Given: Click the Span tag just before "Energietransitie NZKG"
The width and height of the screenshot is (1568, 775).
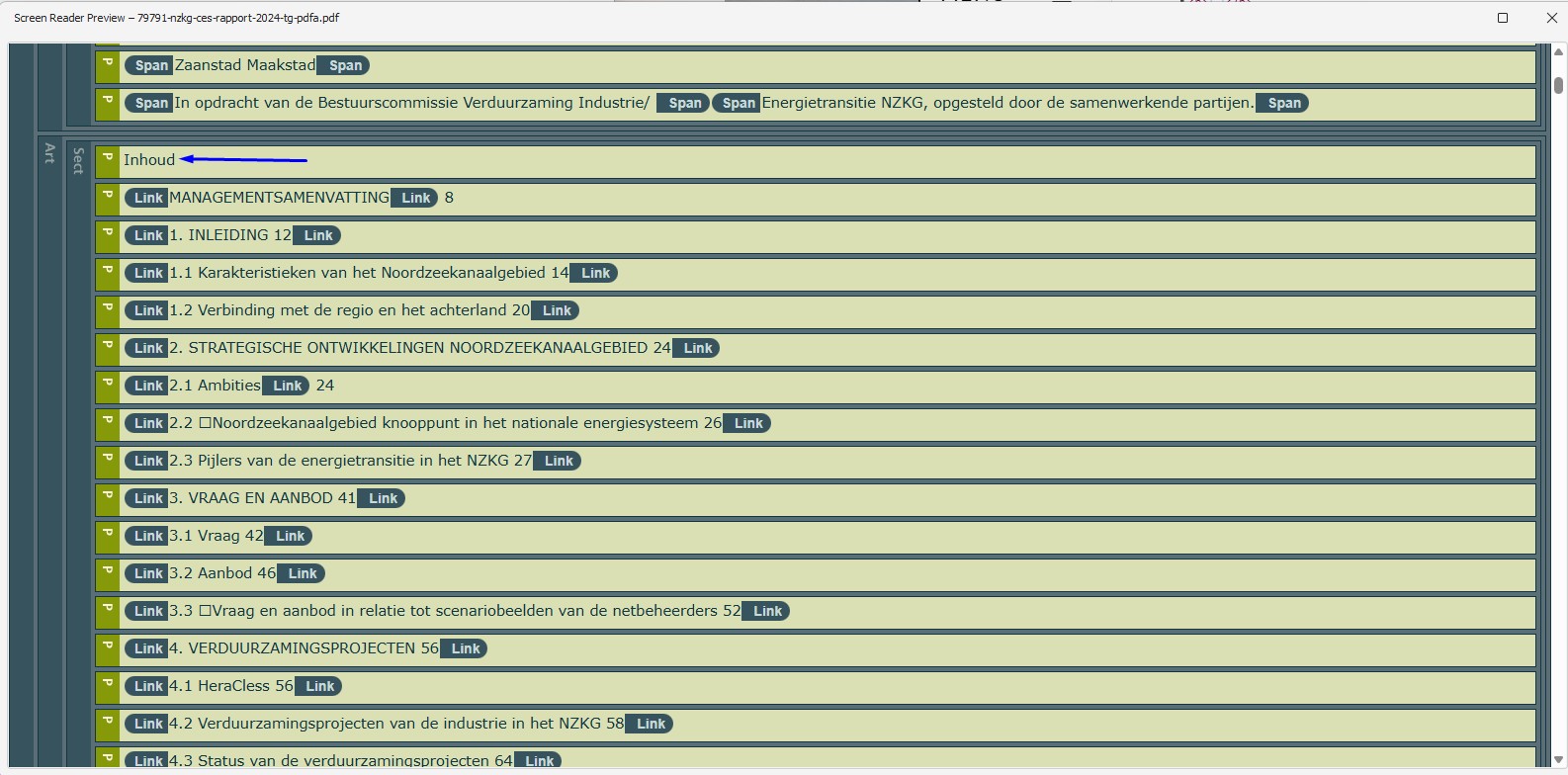Looking at the screenshot, I should pos(738,103).
